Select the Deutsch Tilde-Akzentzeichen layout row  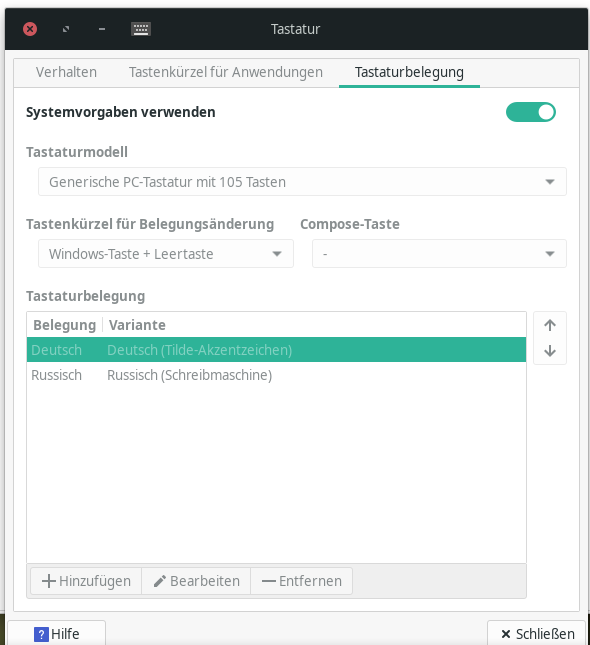[x=276, y=350]
